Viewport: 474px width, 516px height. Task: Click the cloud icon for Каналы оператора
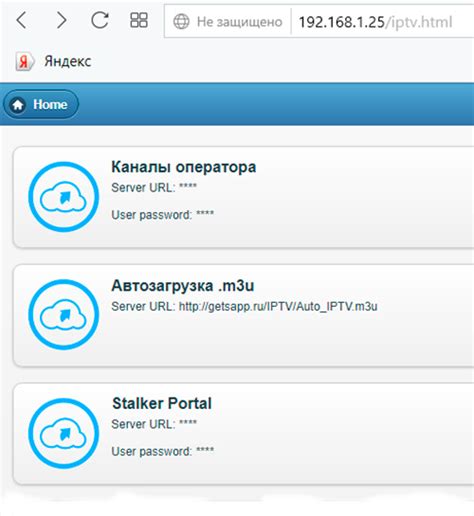tap(63, 197)
